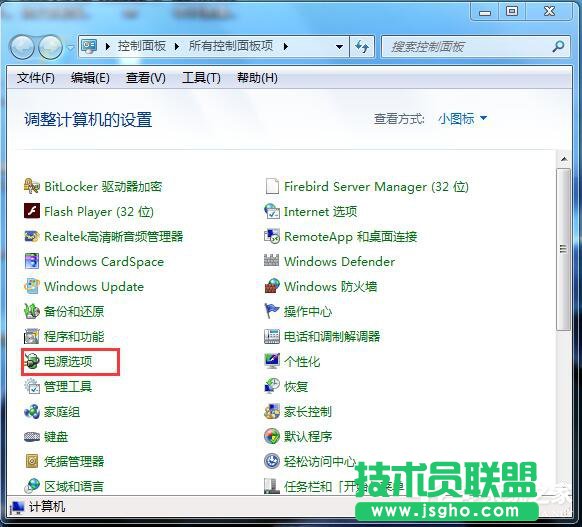The width and height of the screenshot is (582, 527).
Task: Open the 个性化 icon
Action: point(272,361)
